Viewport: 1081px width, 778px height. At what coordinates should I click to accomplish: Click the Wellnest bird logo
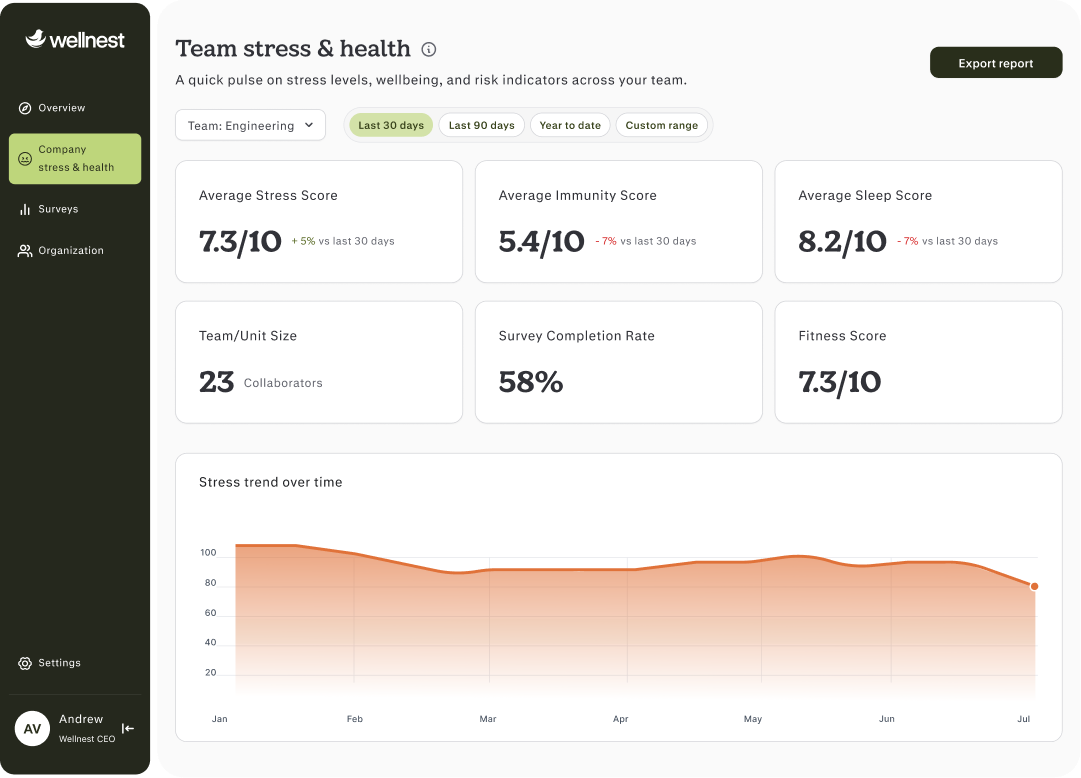coord(36,39)
